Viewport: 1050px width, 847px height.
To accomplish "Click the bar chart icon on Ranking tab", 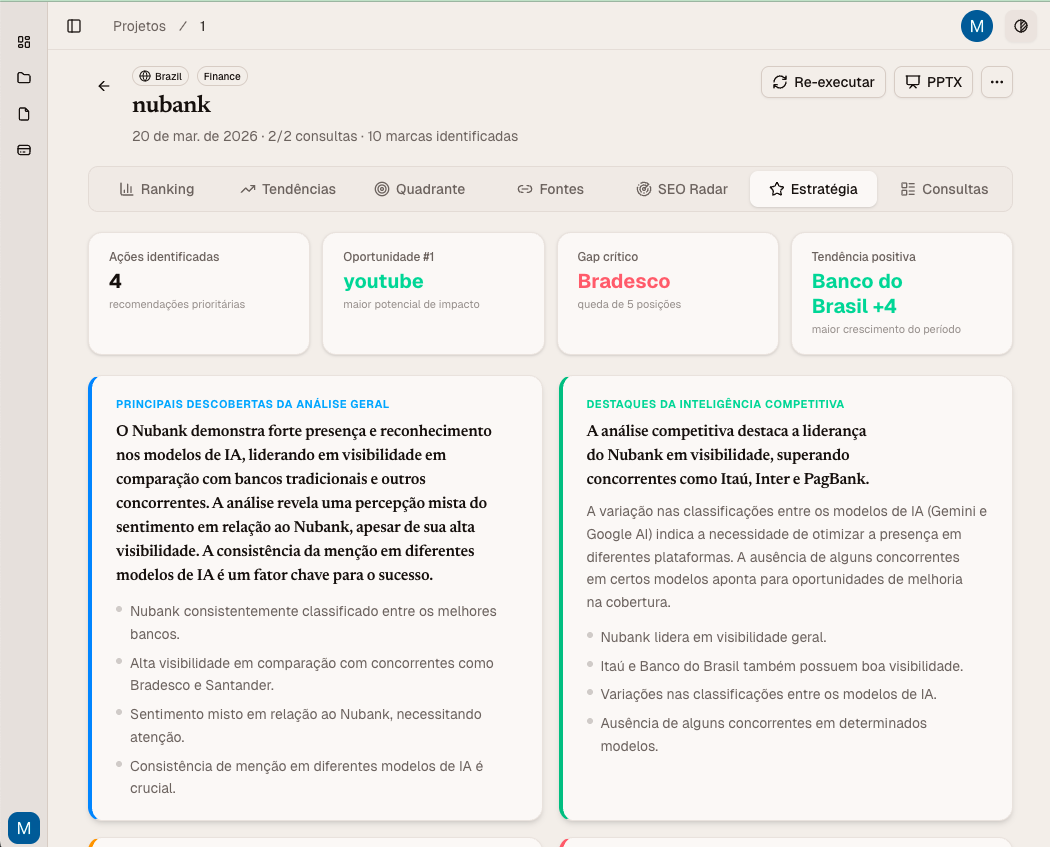I will click(126, 188).
